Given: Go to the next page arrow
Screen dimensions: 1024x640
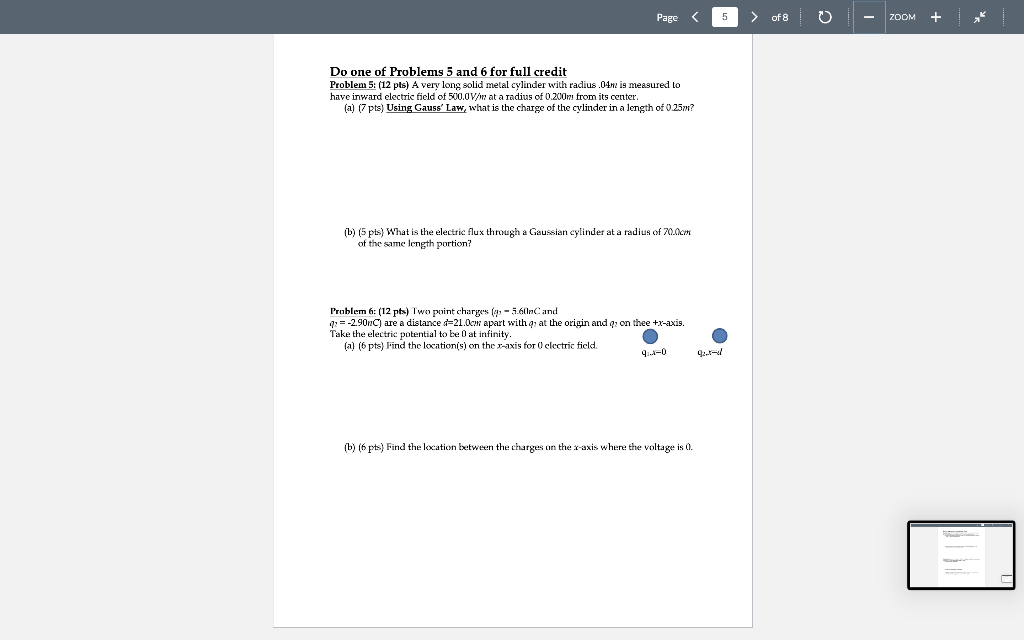Looking at the screenshot, I should (754, 17).
